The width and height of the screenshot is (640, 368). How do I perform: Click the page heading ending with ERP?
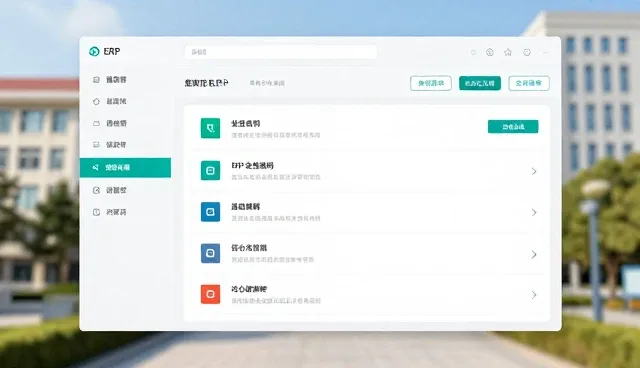pos(207,83)
